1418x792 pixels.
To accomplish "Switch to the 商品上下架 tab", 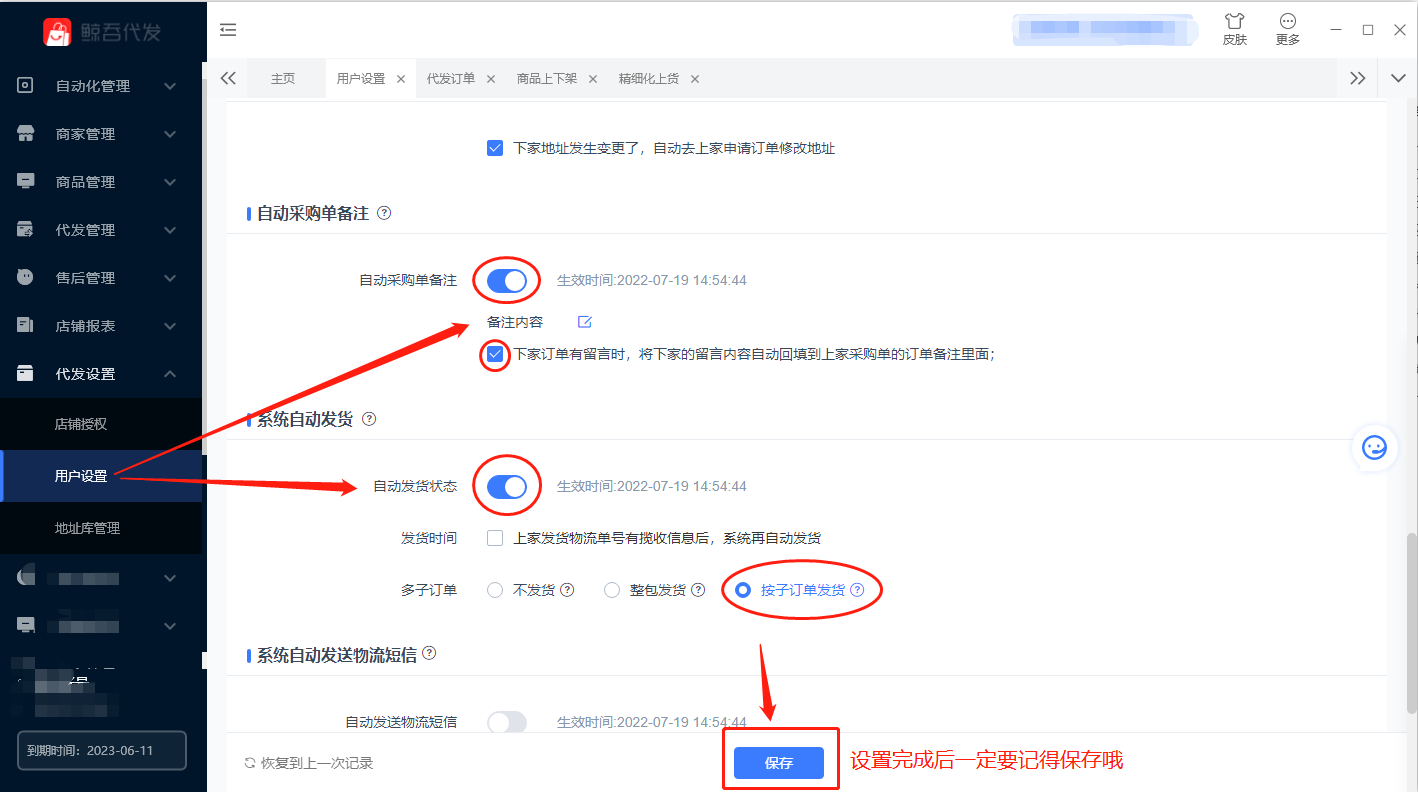I will (547, 79).
